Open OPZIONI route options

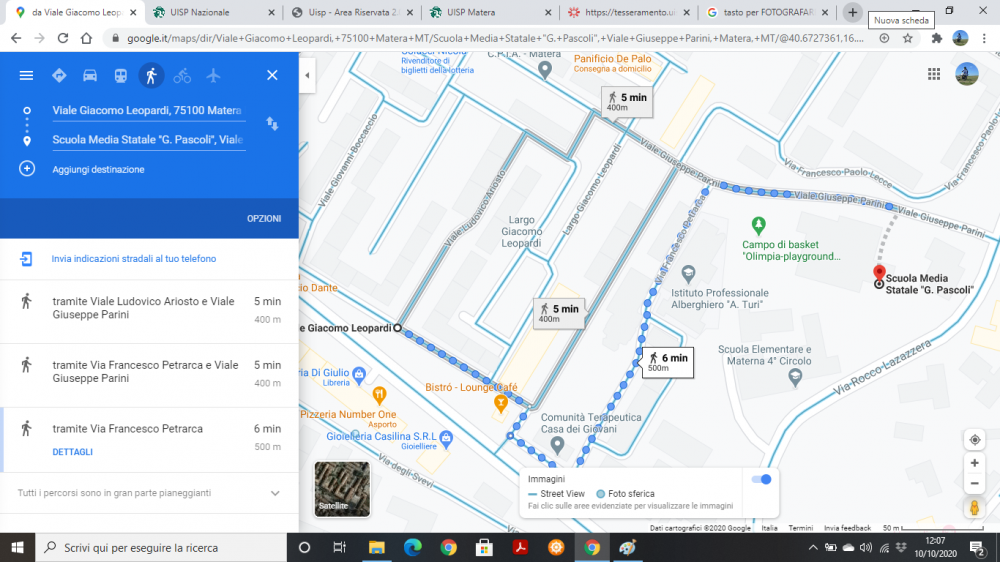(x=264, y=218)
